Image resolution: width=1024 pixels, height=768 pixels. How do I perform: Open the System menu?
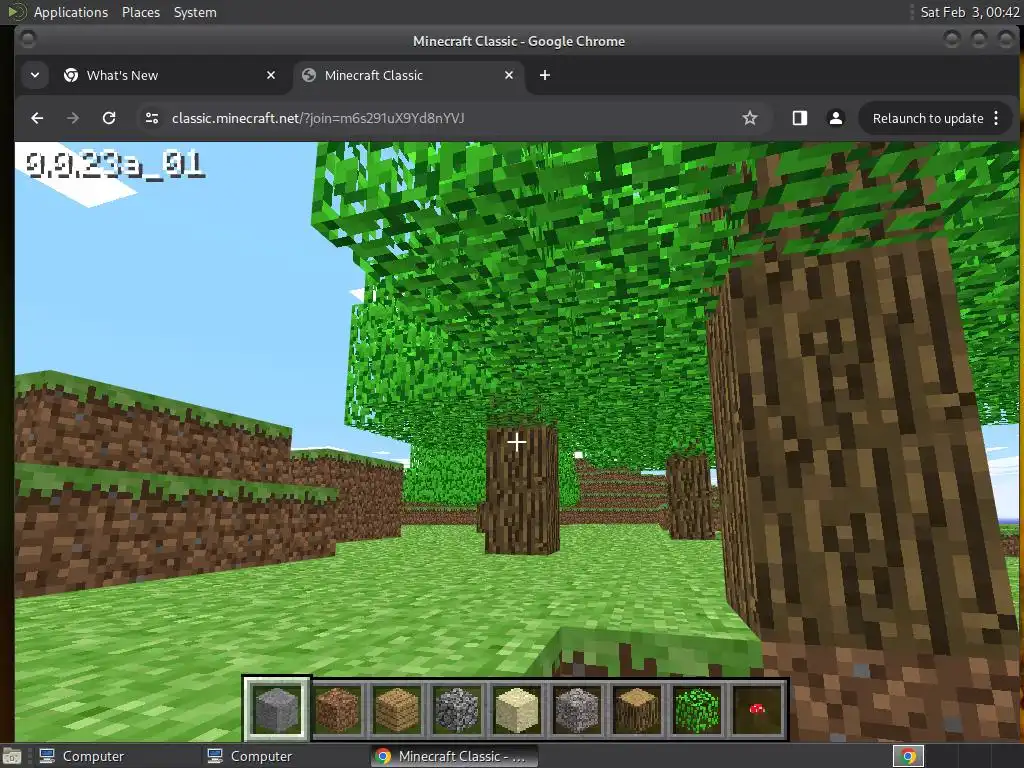coord(195,12)
